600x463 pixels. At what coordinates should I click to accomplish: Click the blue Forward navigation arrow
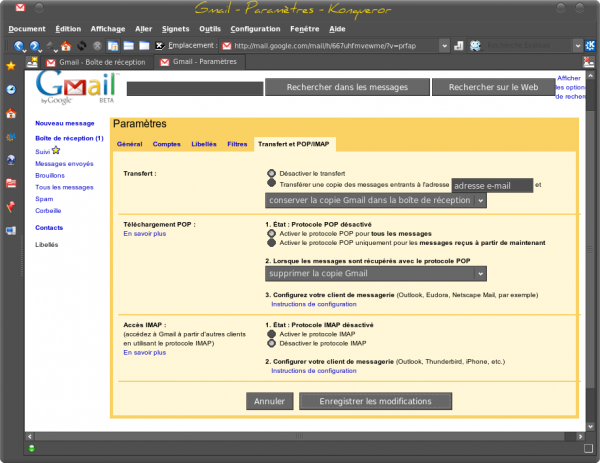(x=34, y=46)
